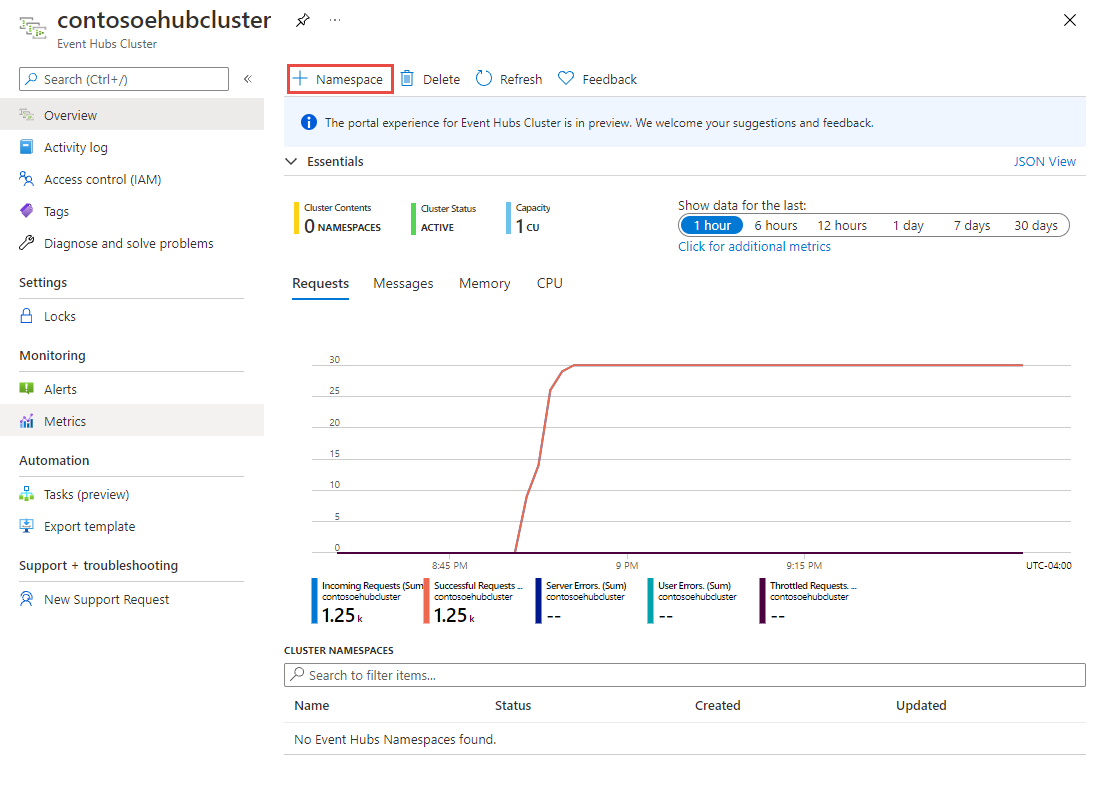Open the Tags sidebar item

click(x=56, y=211)
